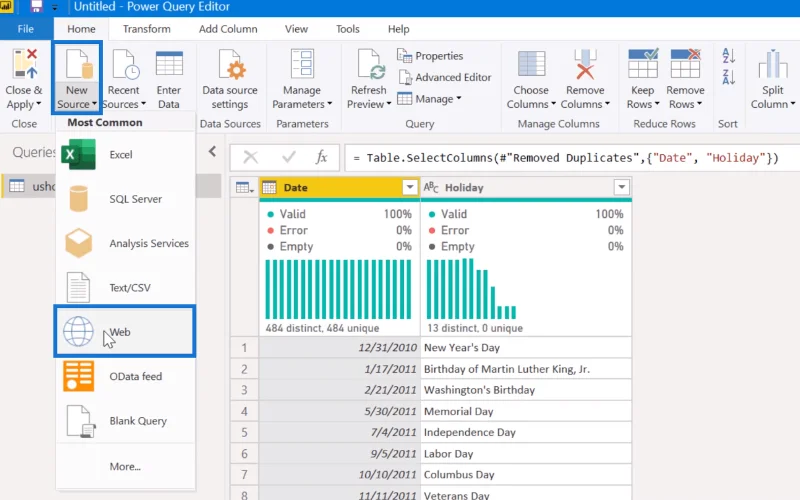Open the Date column filter dropdown
Image resolution: width=800 pixels, height=500 pixels.
click(410, 187)
